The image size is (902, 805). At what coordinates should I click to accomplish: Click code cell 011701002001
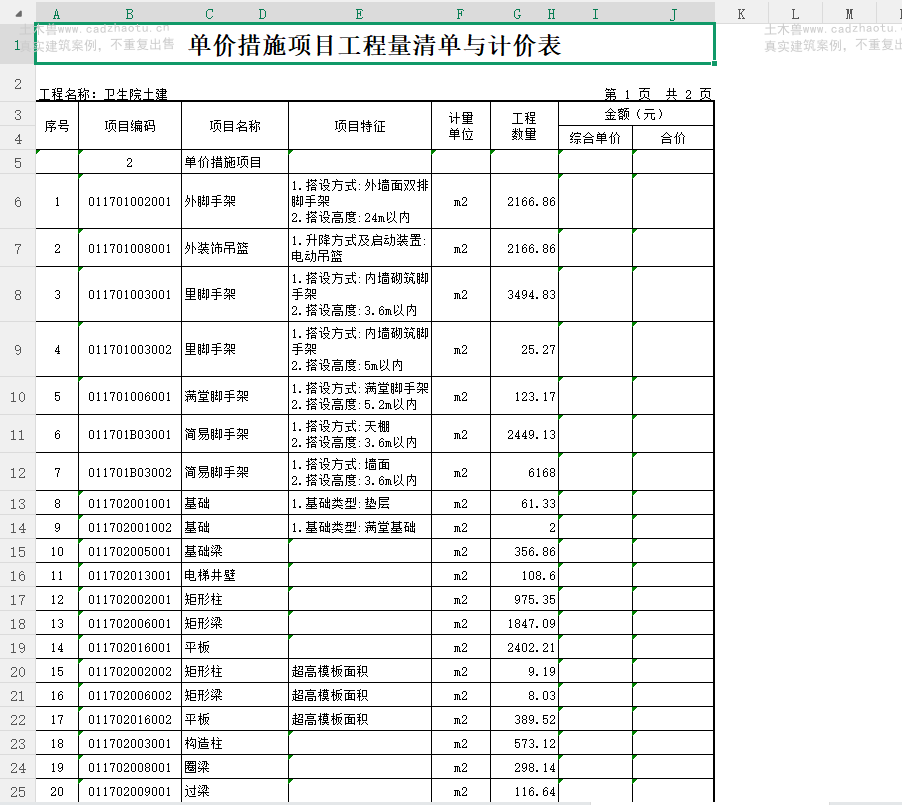point(130,201)
